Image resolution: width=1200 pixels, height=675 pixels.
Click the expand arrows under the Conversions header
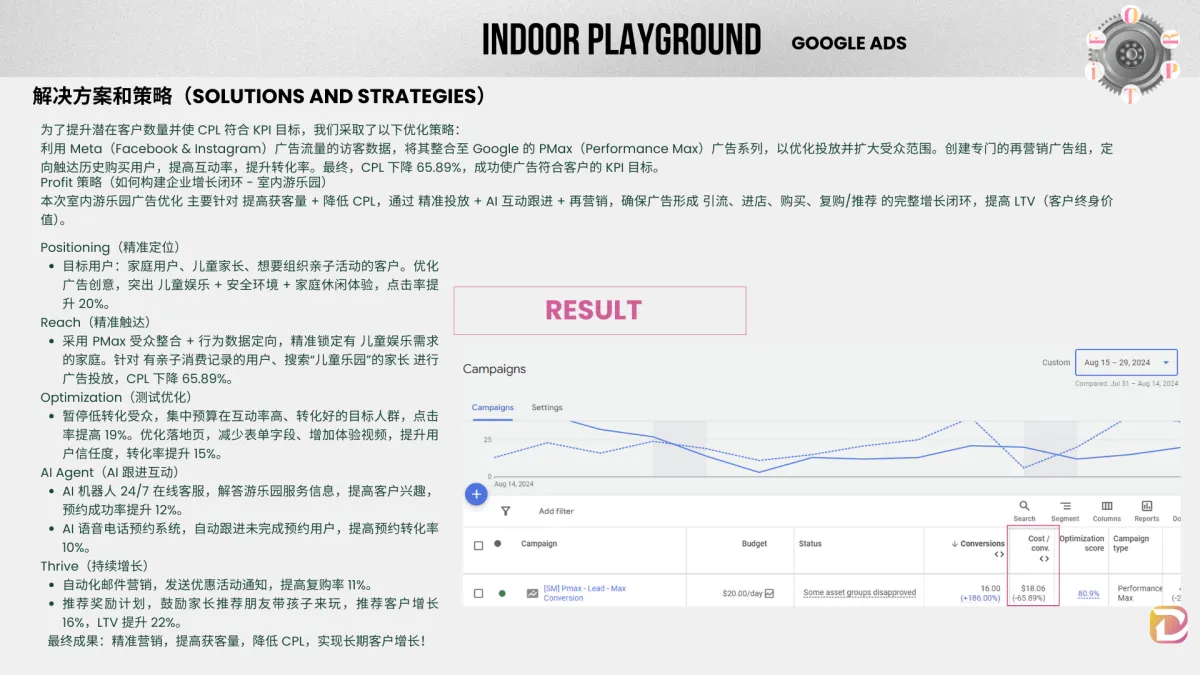pyautogui.click(x=998, y=554)
